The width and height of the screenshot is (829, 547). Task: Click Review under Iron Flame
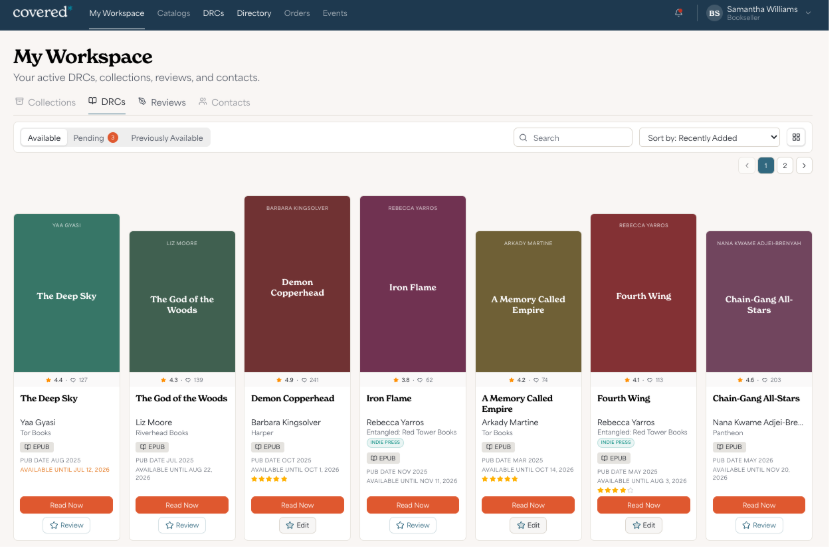413,525
